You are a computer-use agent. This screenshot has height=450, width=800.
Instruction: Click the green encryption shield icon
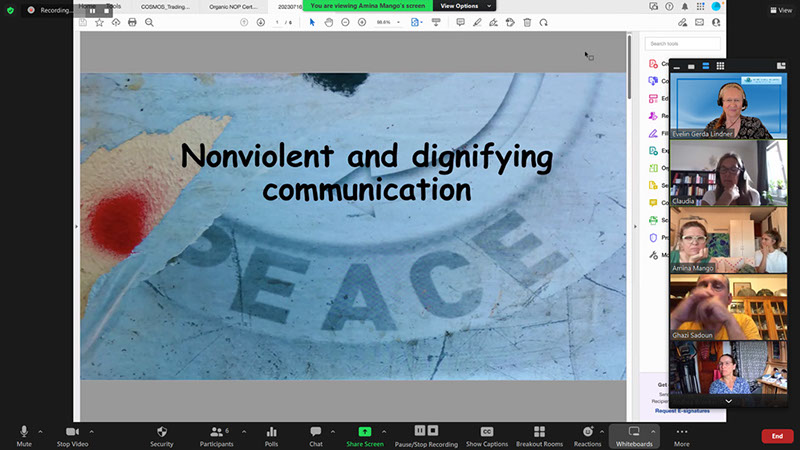(10, 10)
